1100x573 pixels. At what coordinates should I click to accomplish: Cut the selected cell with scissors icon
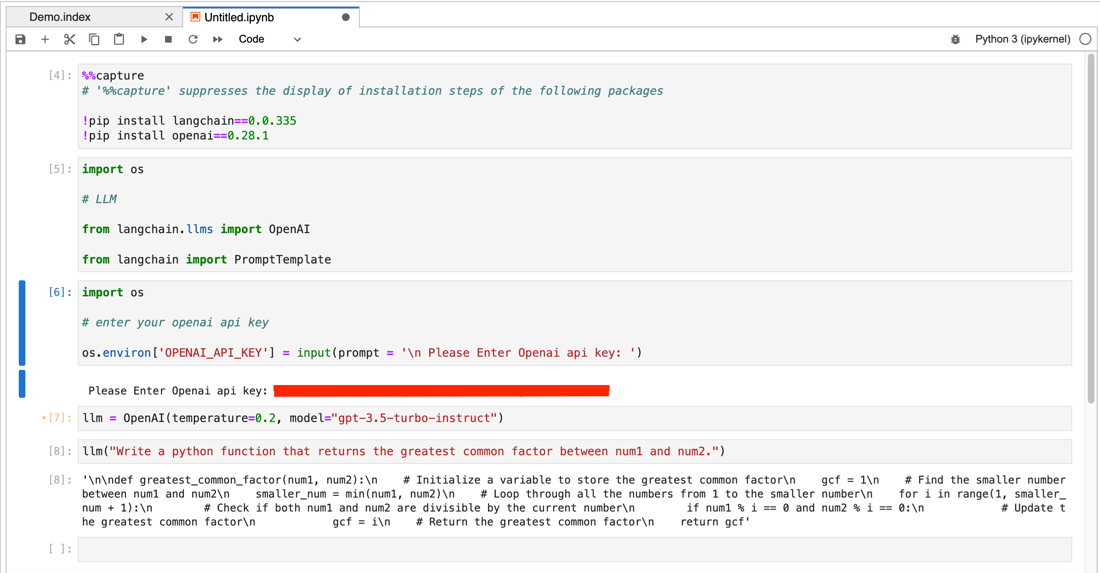pos(69,40)
